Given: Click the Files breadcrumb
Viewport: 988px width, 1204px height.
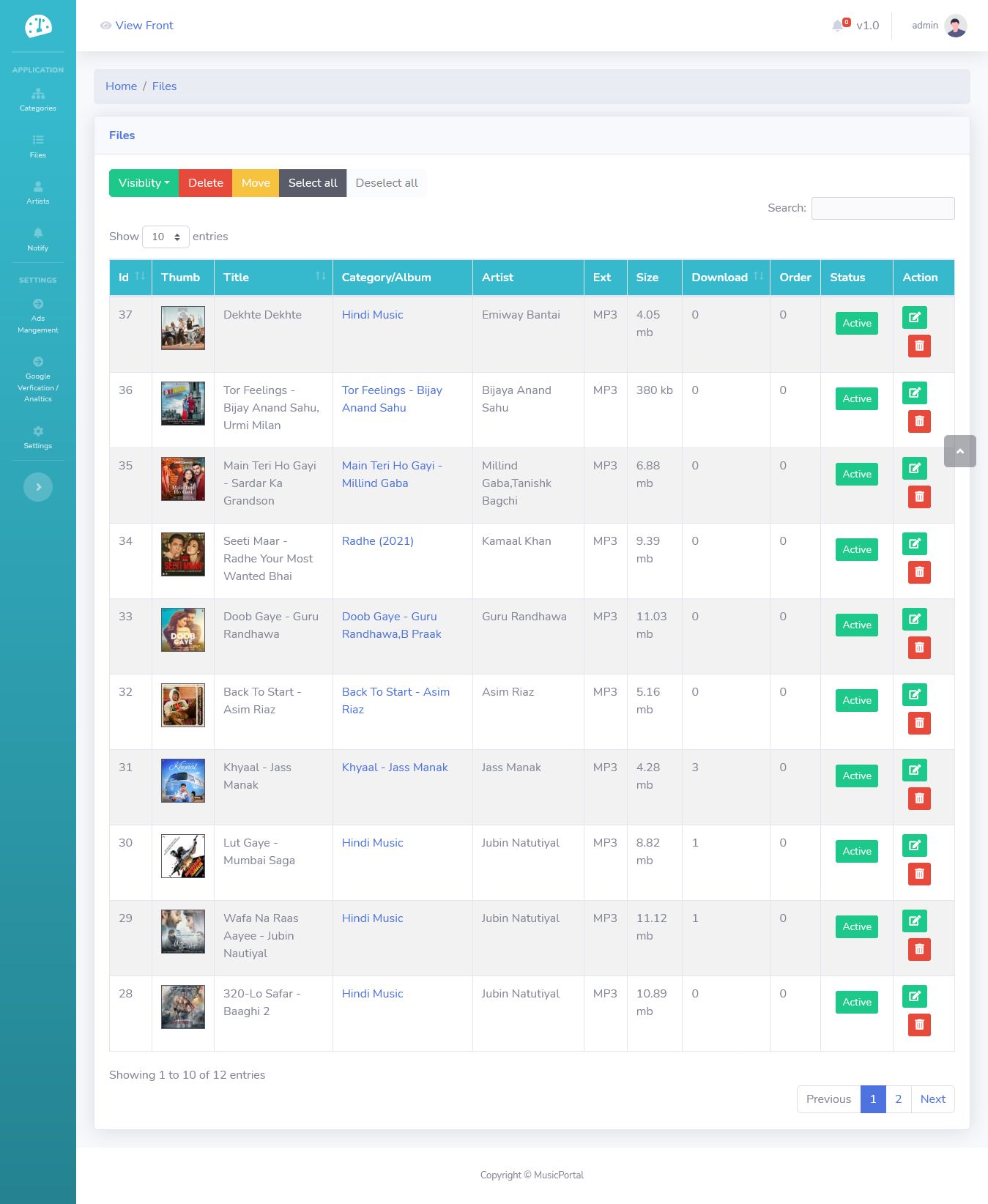Looking at the screenshot, I should tap(164, 86).
